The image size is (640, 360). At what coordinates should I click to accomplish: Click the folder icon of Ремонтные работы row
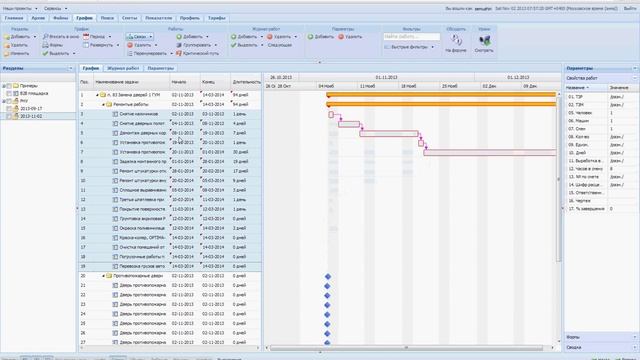pos(109,104)
